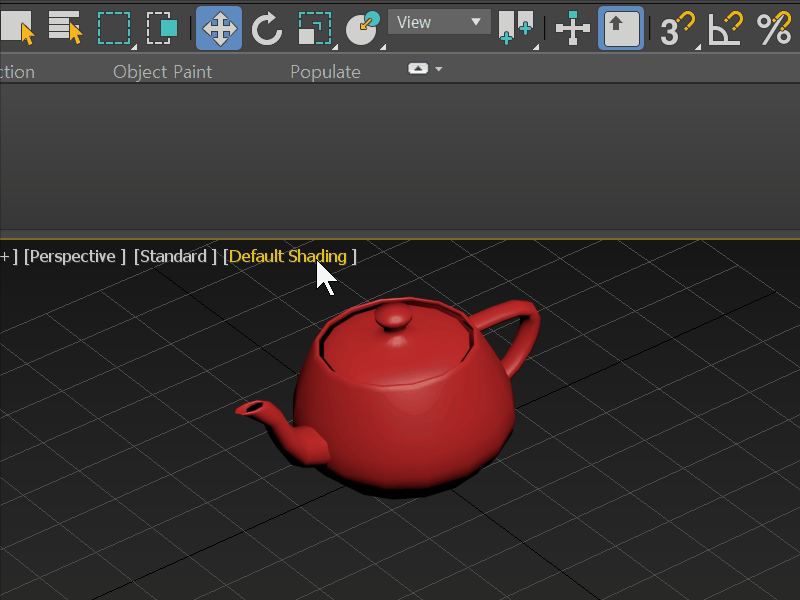Choose Rectangular Selection Region tool
Image resolution: width=800 pixels, height=600 pixels.
(115, 28)
